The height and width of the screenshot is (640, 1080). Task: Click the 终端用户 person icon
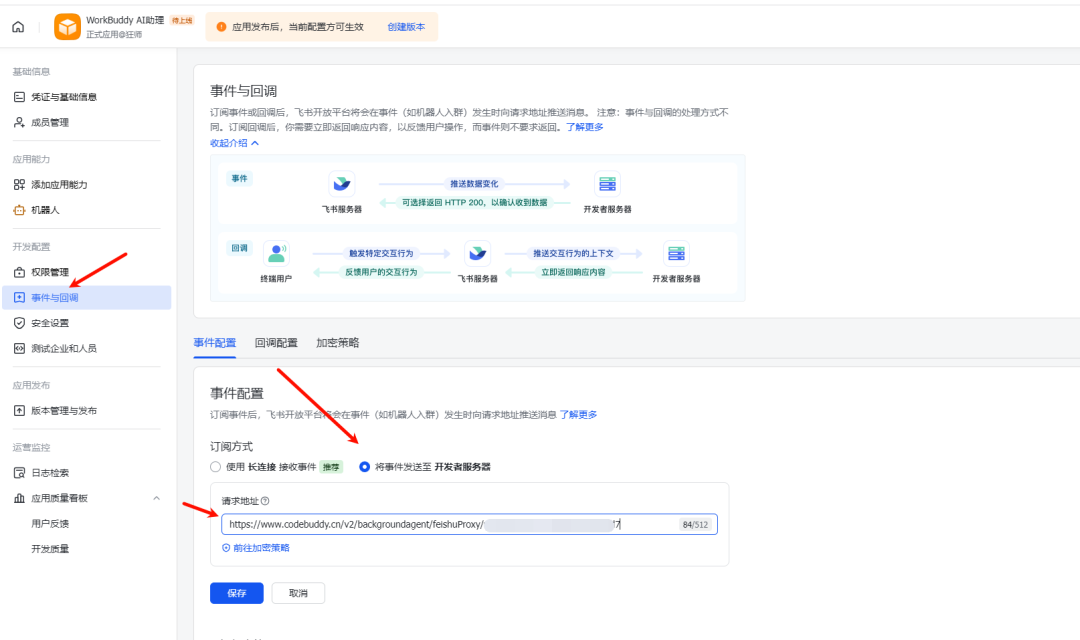(x=276, y=254)
